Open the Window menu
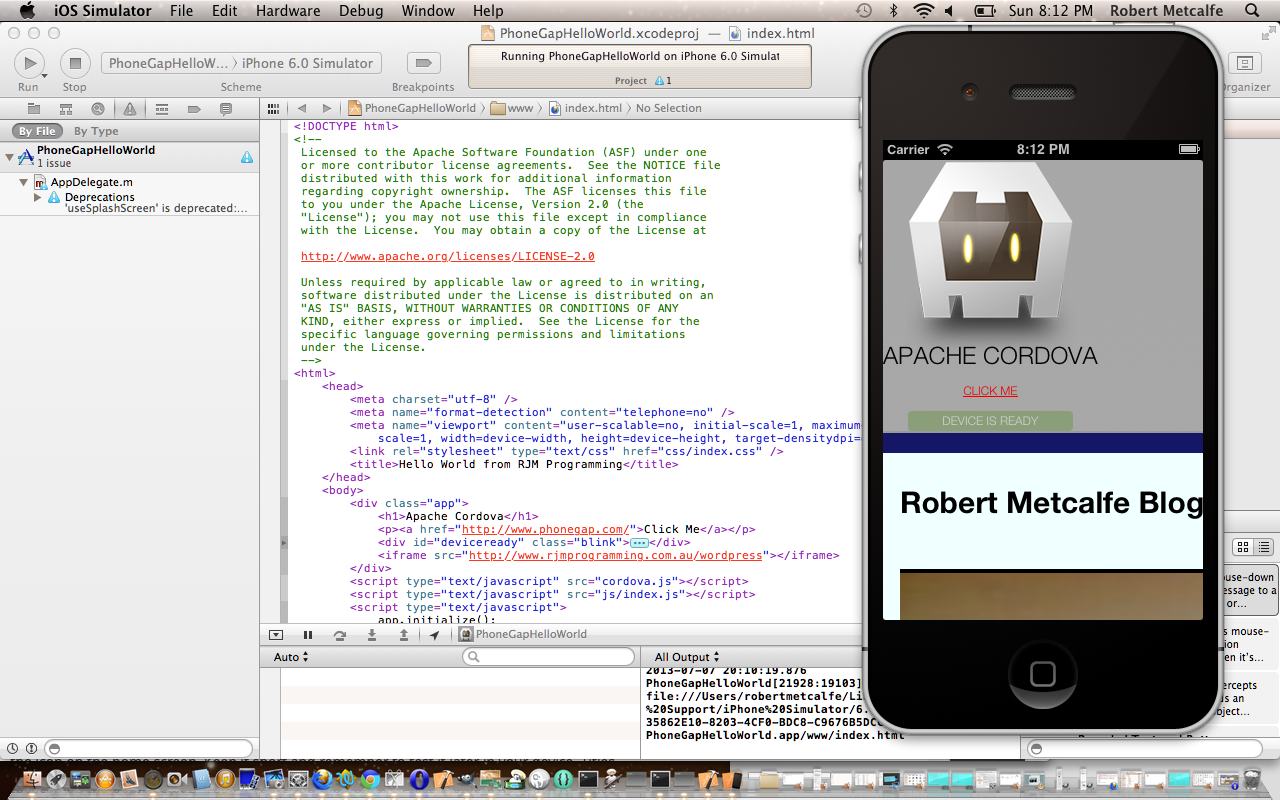This screenshot has height=800, width=1280. pos(428,11)
